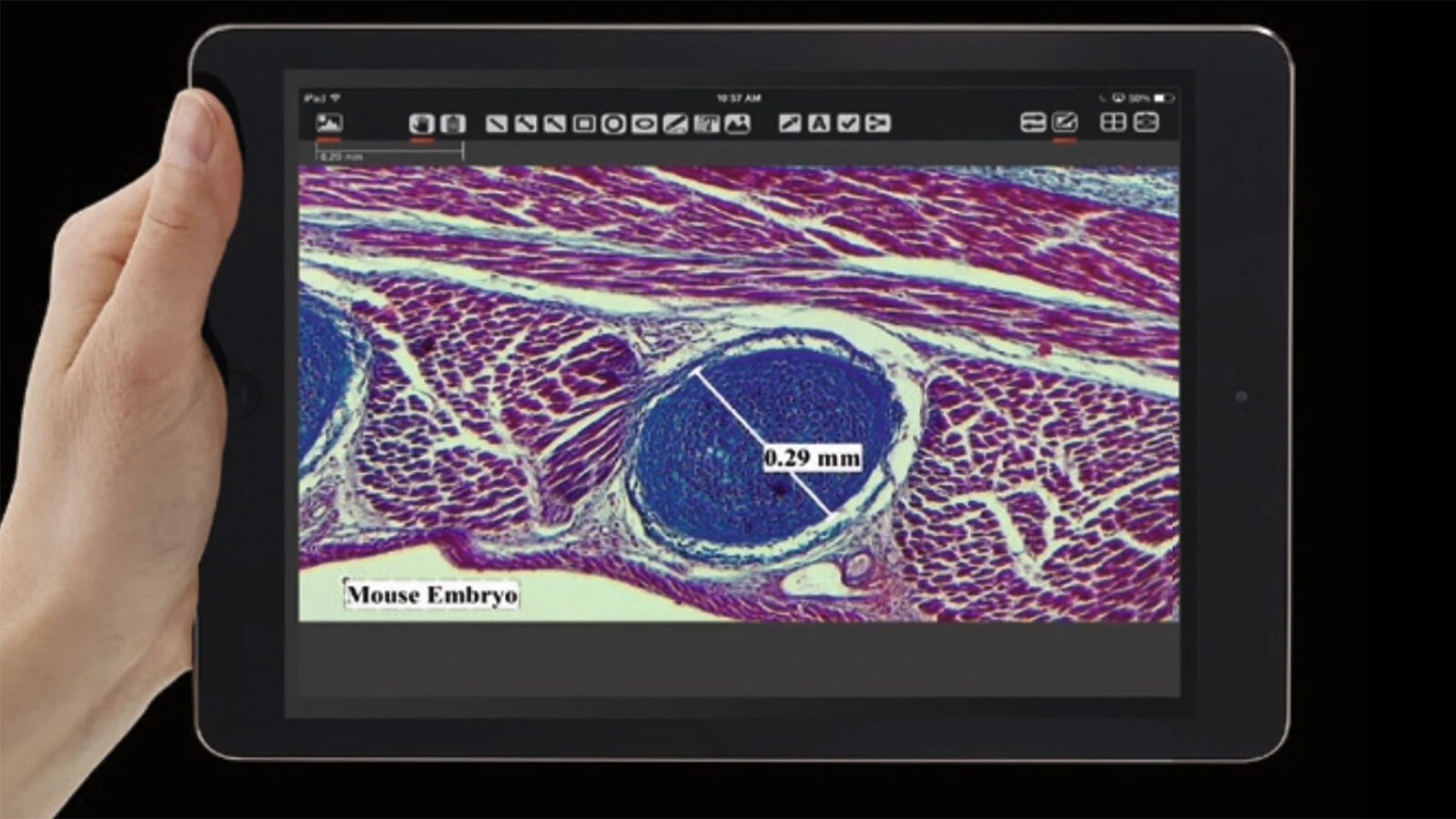
Task: Tap the camera capture icon
Action: [1147, 122]
